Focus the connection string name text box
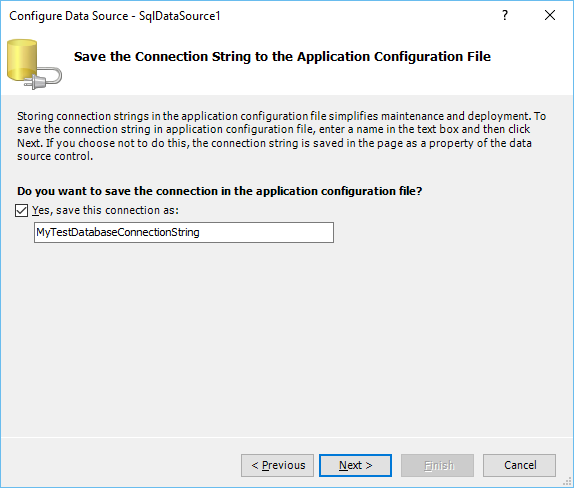Image resolution: width=574 pixels, height=488 pixels. [x=184, y=232]
